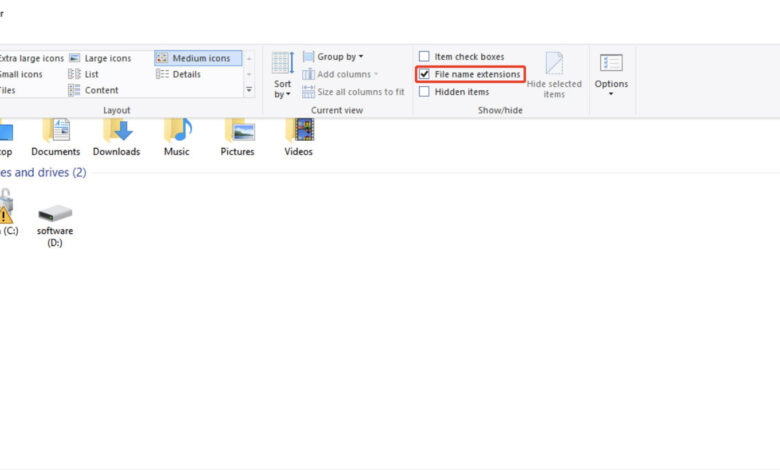Collapse the devices and drives (2) group
The width and height of the screenshot is (780, 470).
(43, 173)
